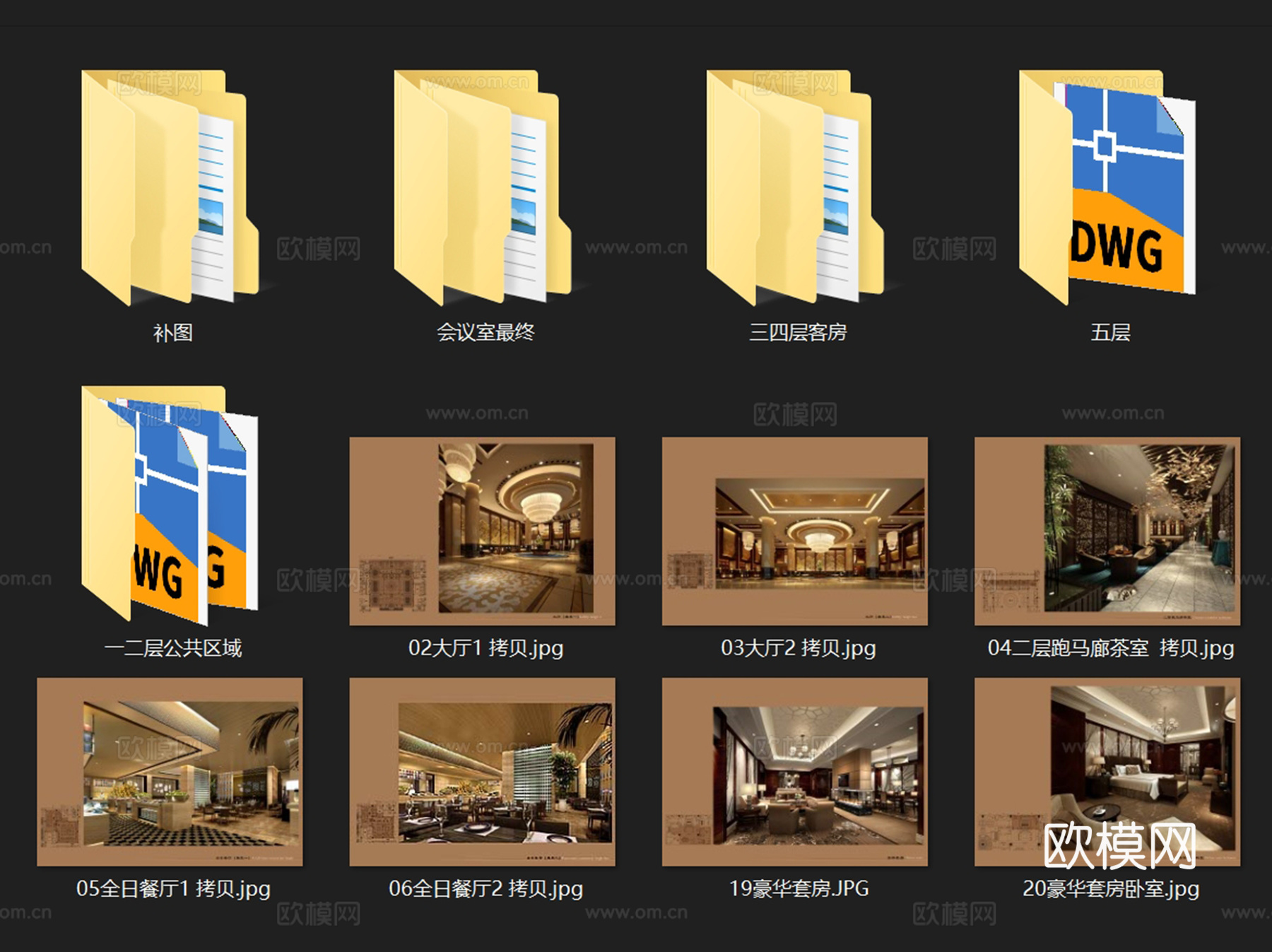Image resolution: width=1272 pixels, height=952 pixels.
Task: Click the file name 20豪华套房卧室.jpg
Action: 1110,888
